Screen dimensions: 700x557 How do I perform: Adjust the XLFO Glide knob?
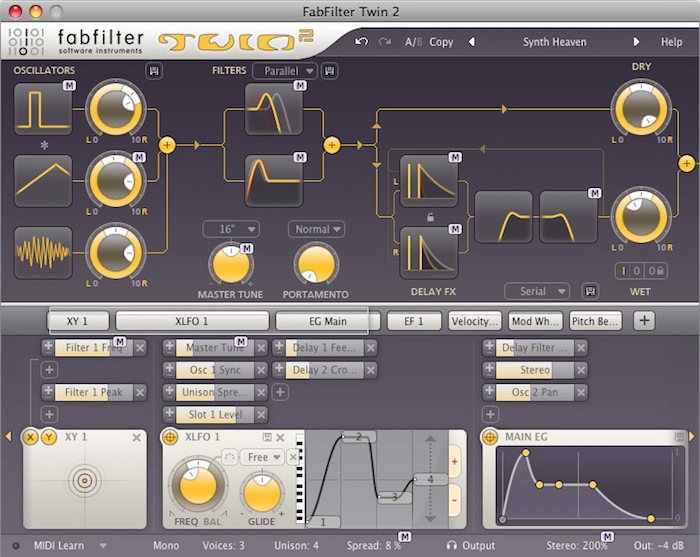262,493
